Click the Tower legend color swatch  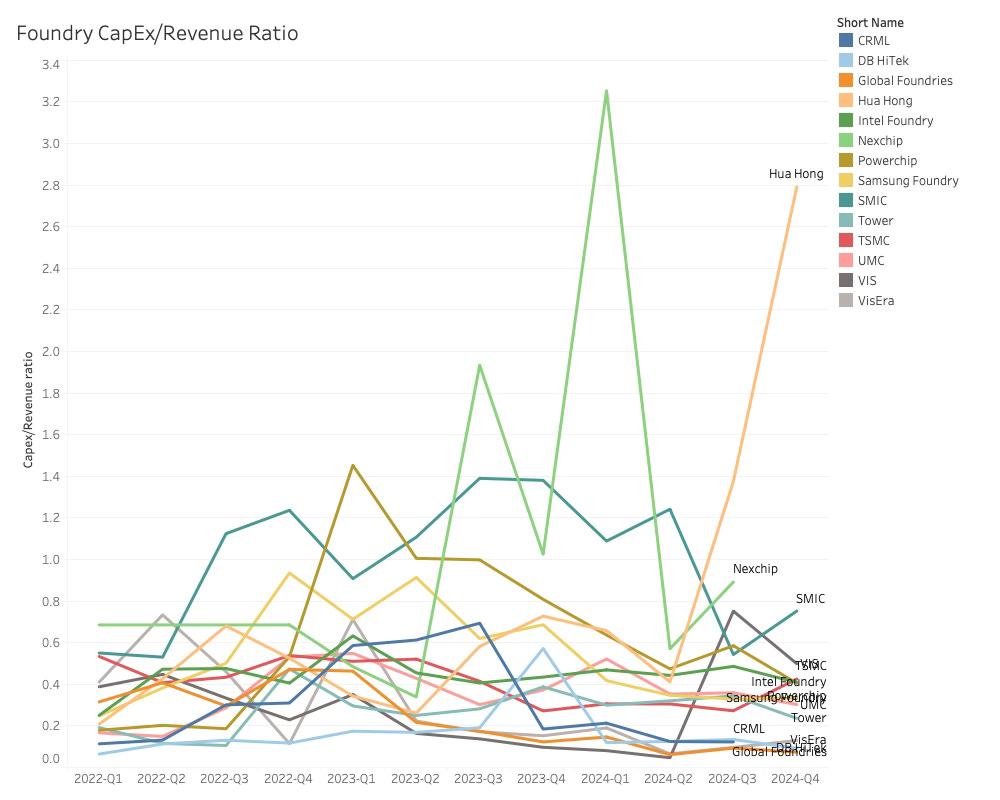(x=846, y=220)
